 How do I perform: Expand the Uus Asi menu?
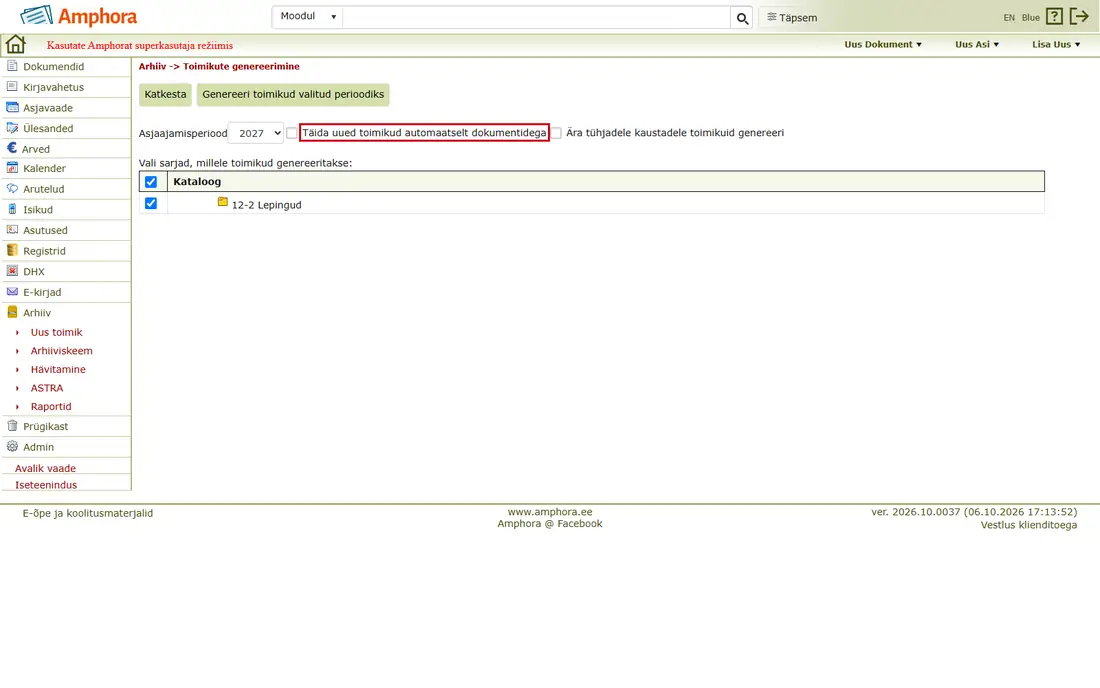point(977,44)
